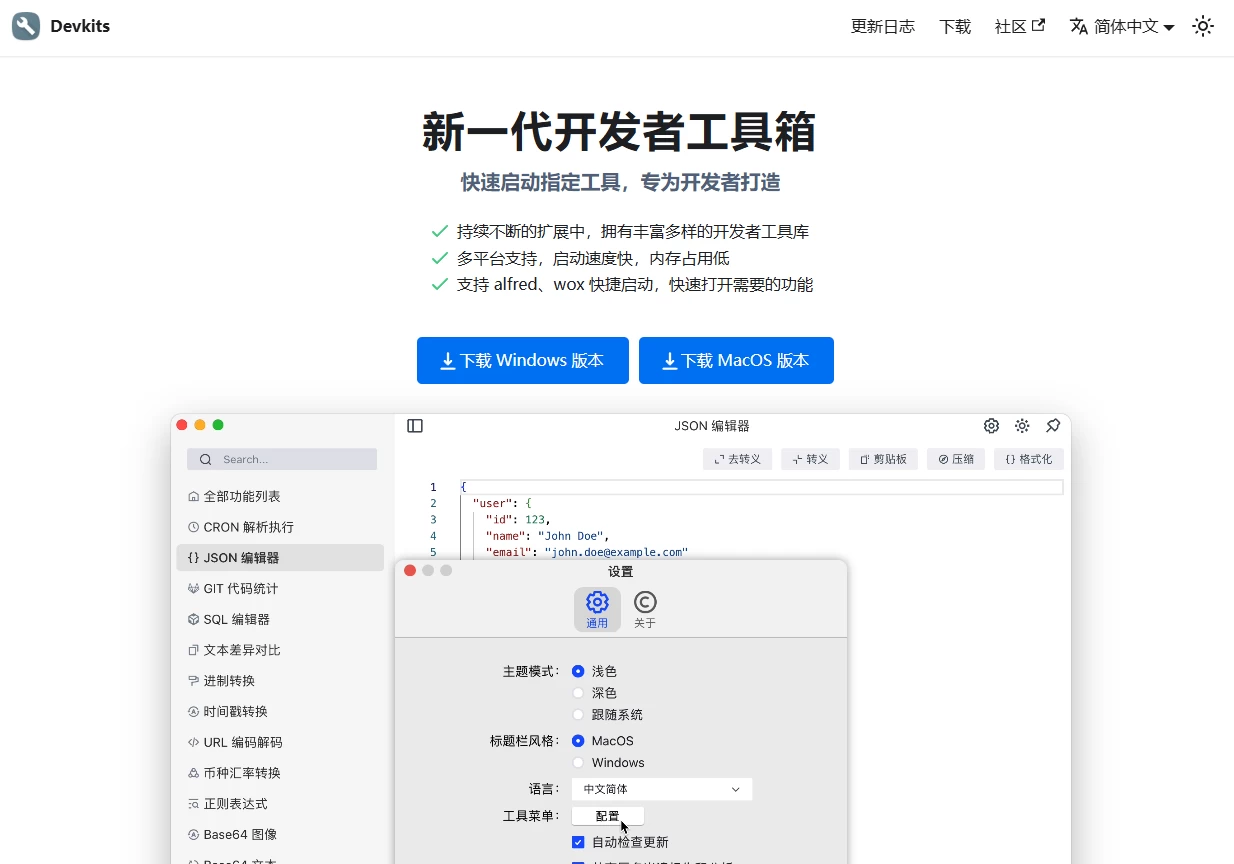Click the pin window icon
This screenshot has height=864, width=1234.
point(1053,426)
